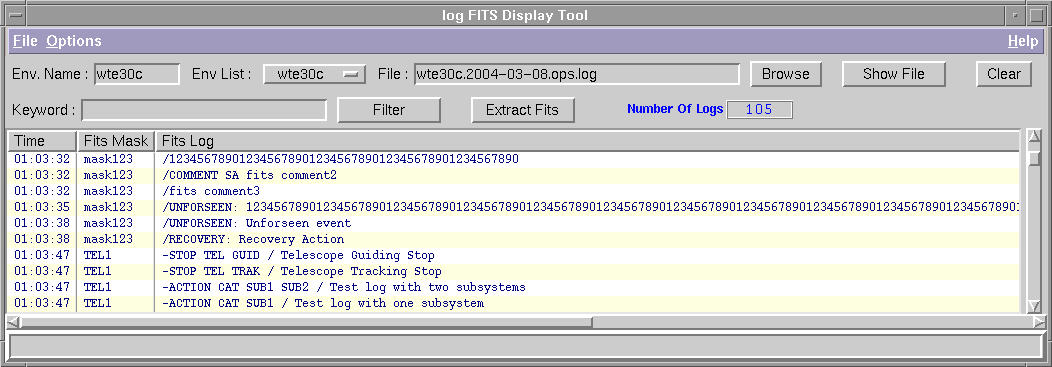Open the Help menu
Image resolution: width=1052 pixels, height=367 pixels.
1022,41
